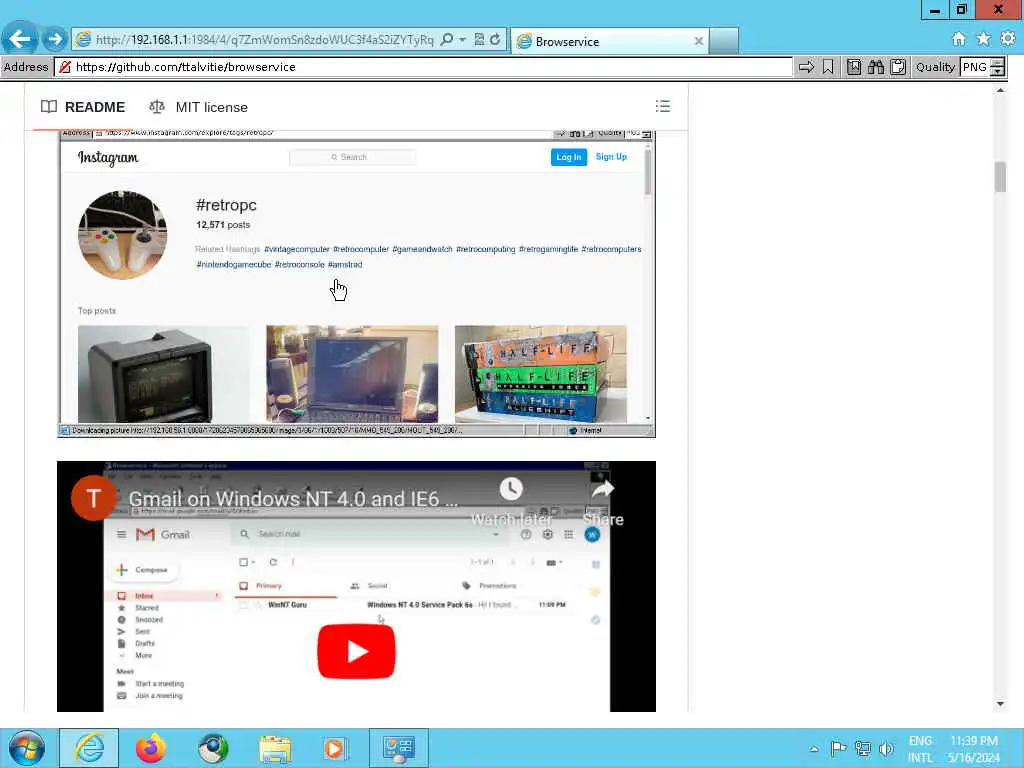Open the address bar autocomplete dropdown arrow
The height and width of the screenshot is (768, 1024).
tap(462, 40)
